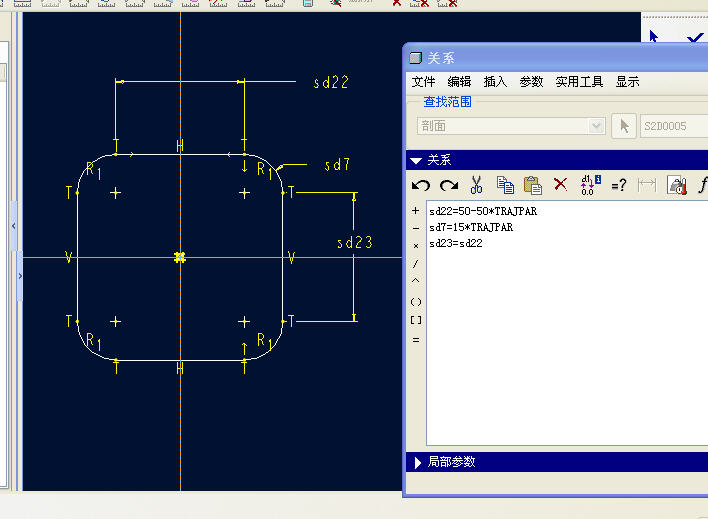Select the sd23 dimension label in sketch
The height and width of the screenshot is (519, 708).
pyautogui.click(x=355, y=243)
